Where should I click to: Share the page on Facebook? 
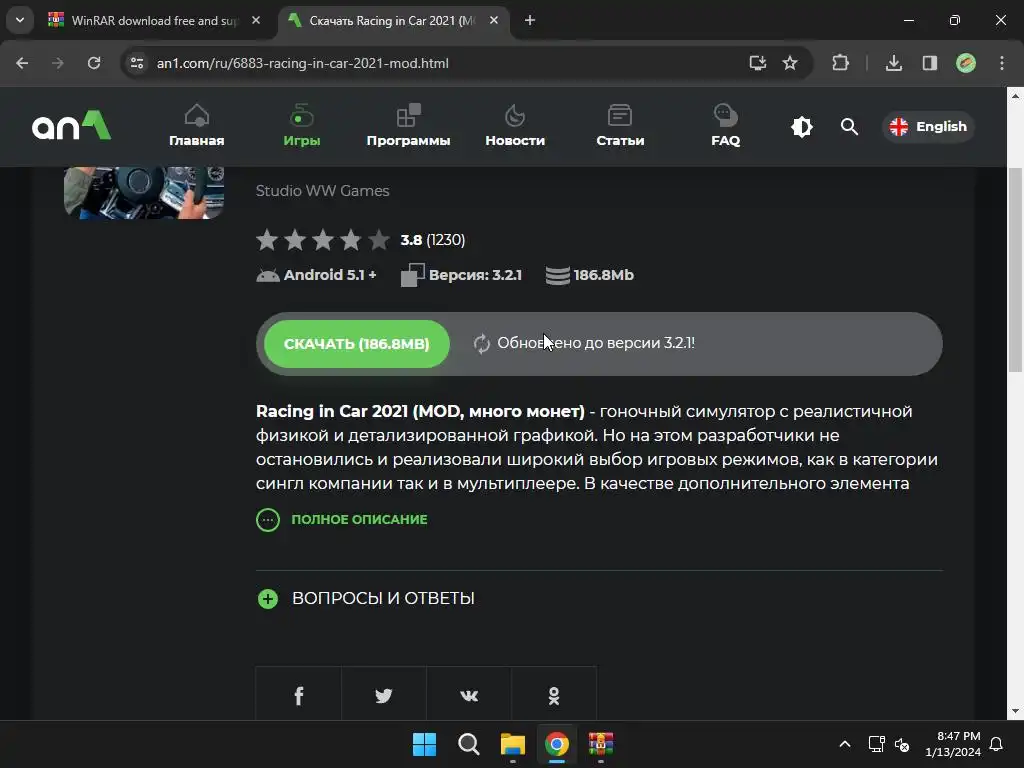[298, 695]
